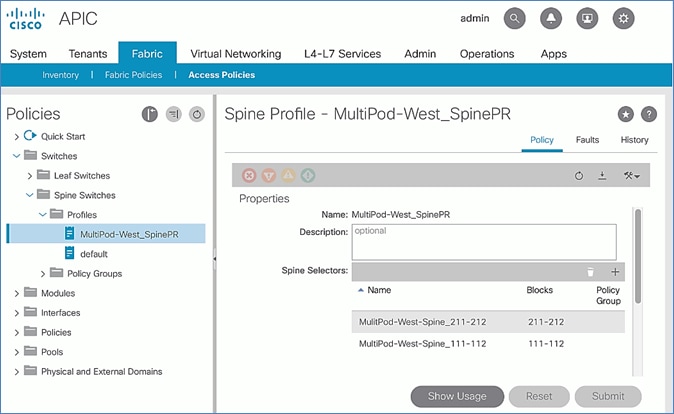Open the Virtual Networking menu

point(236,54)
